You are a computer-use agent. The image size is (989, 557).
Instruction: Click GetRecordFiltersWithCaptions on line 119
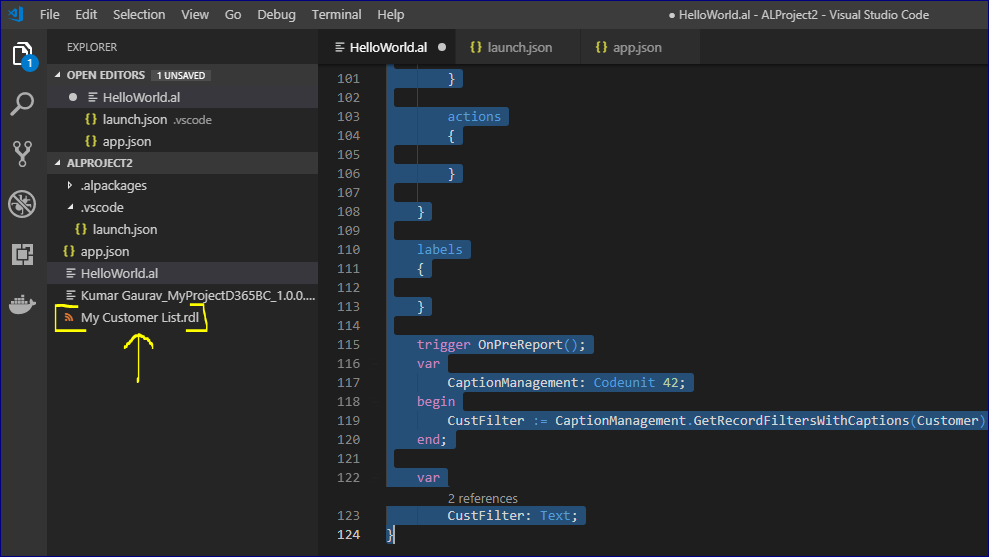(x=800, y=420)
